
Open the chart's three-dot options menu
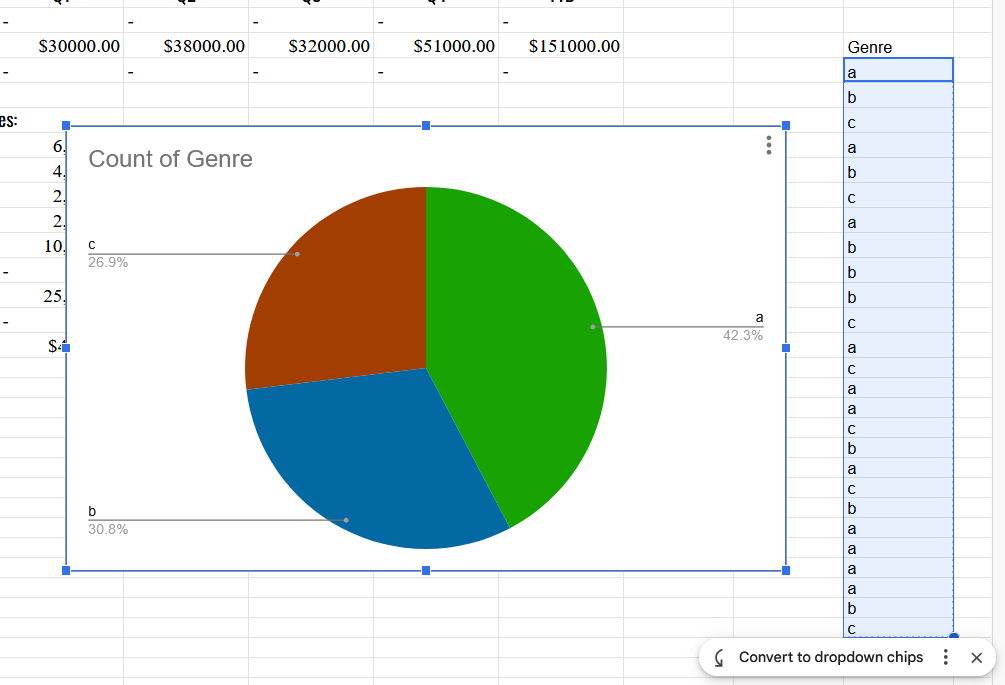[768, 145]
